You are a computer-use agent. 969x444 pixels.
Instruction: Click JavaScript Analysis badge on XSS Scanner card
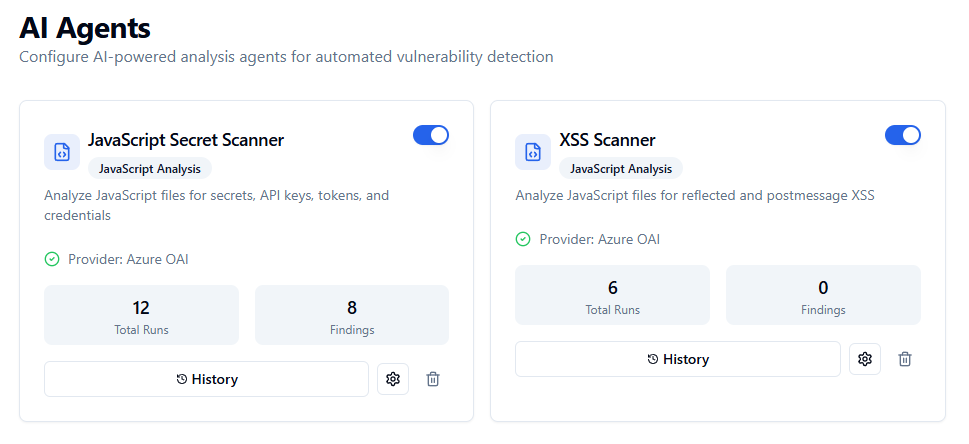tap(621, 169)
